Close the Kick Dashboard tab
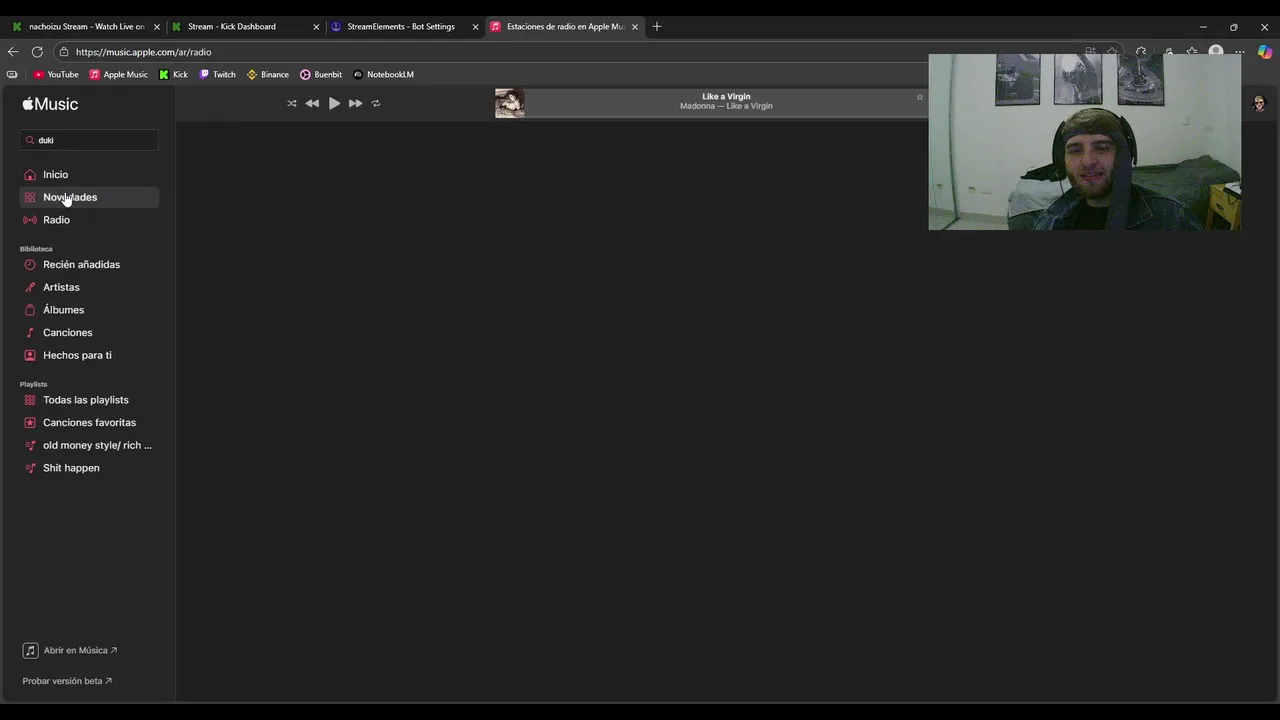The image size is (1280, 720). [x=316, y=27]
